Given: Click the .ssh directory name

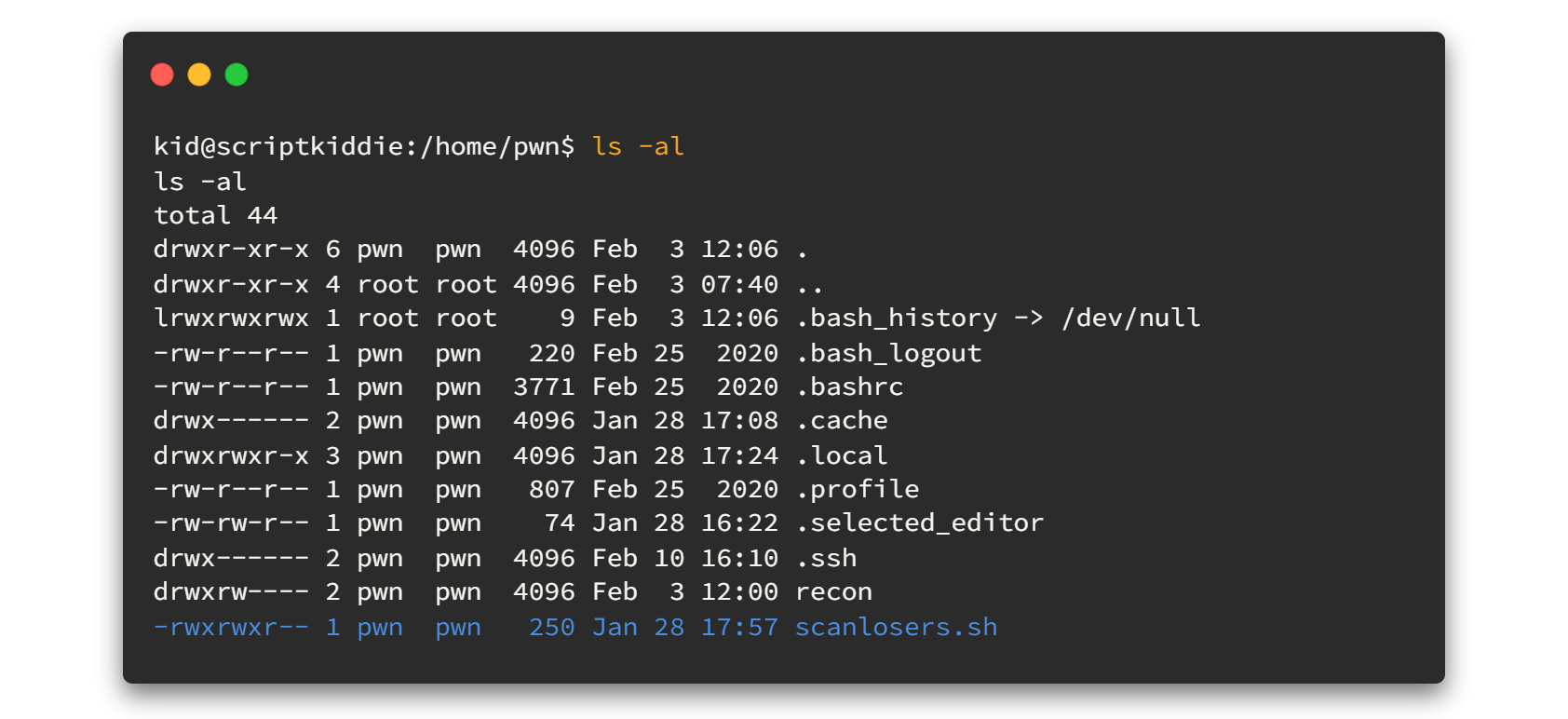Looking at the screenshot, I should [x=826, y=559].
